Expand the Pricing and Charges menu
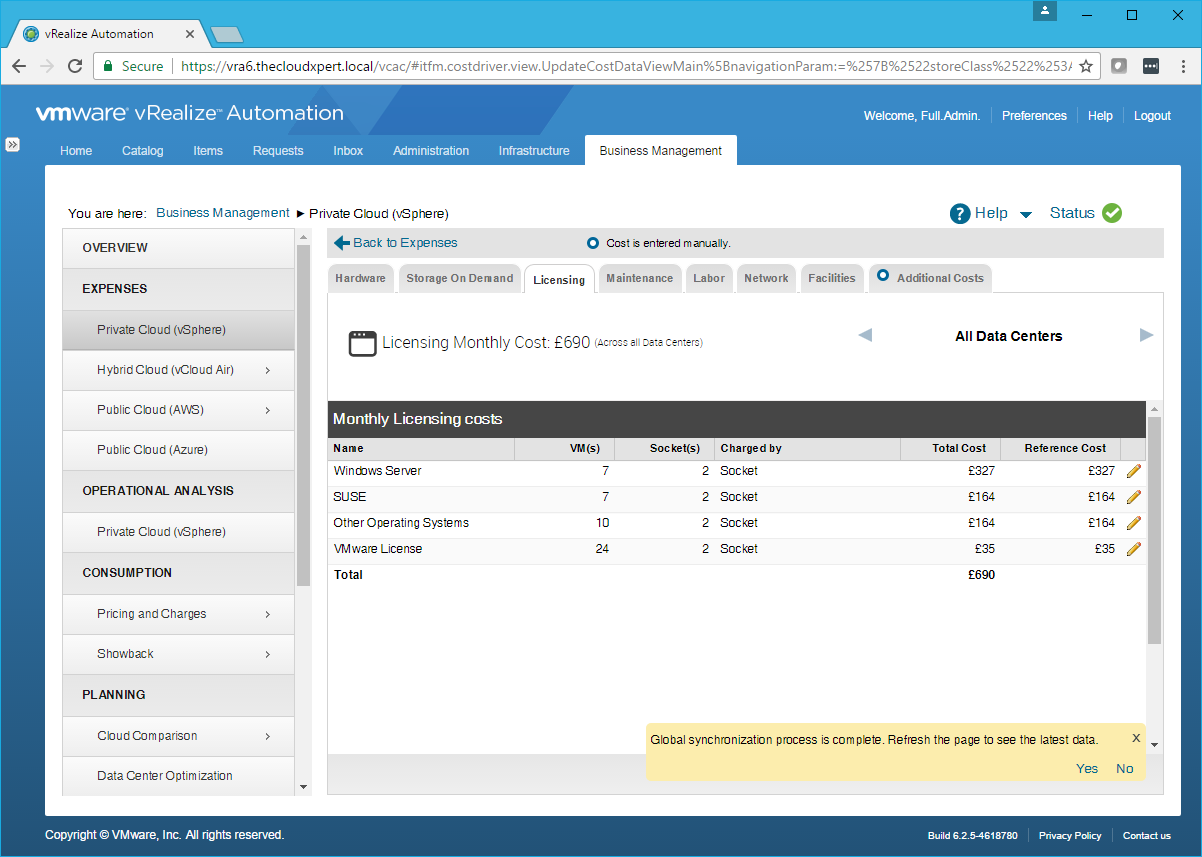 [268, 614]
